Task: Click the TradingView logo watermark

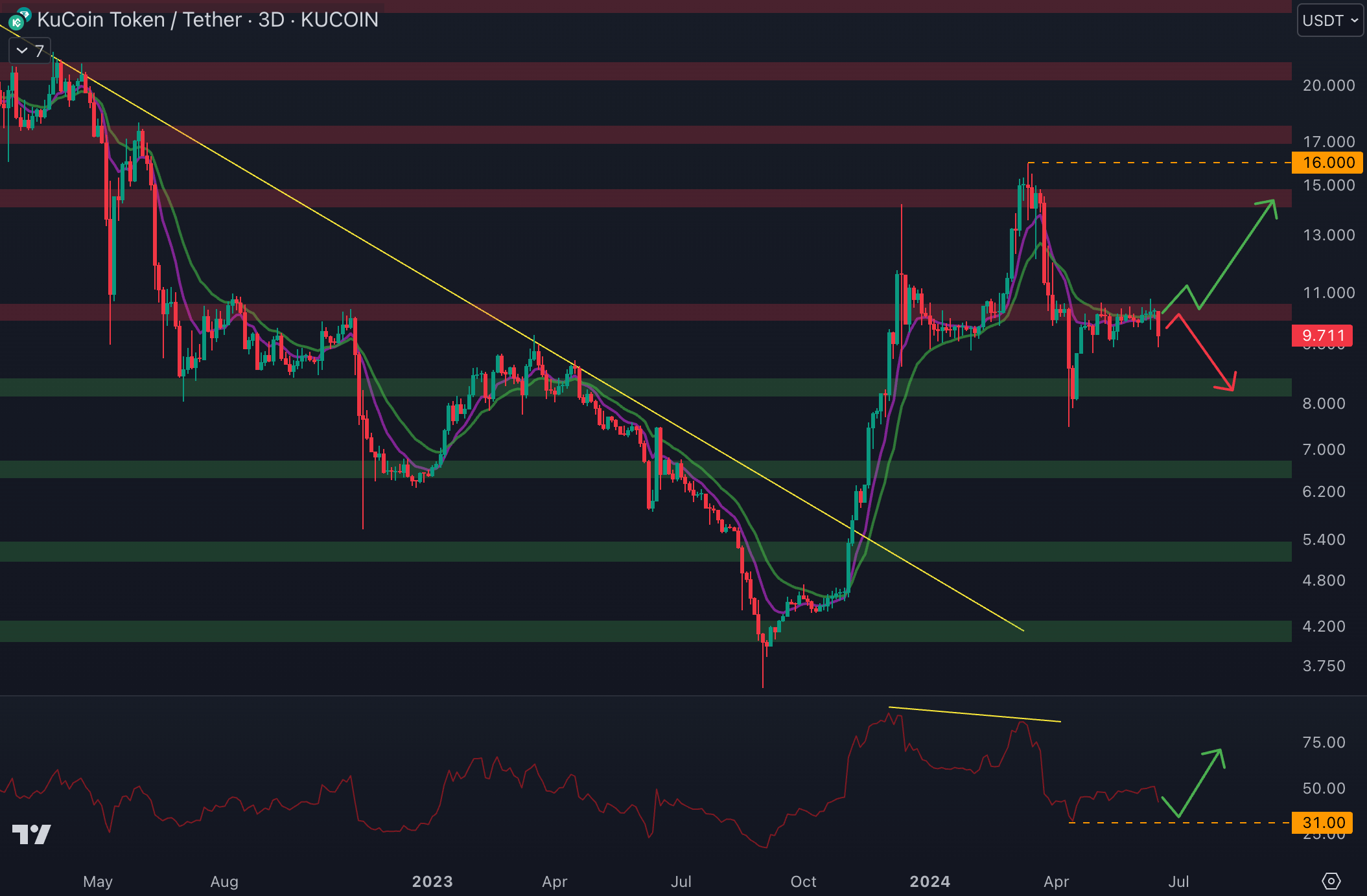Action: pos(31,834)
